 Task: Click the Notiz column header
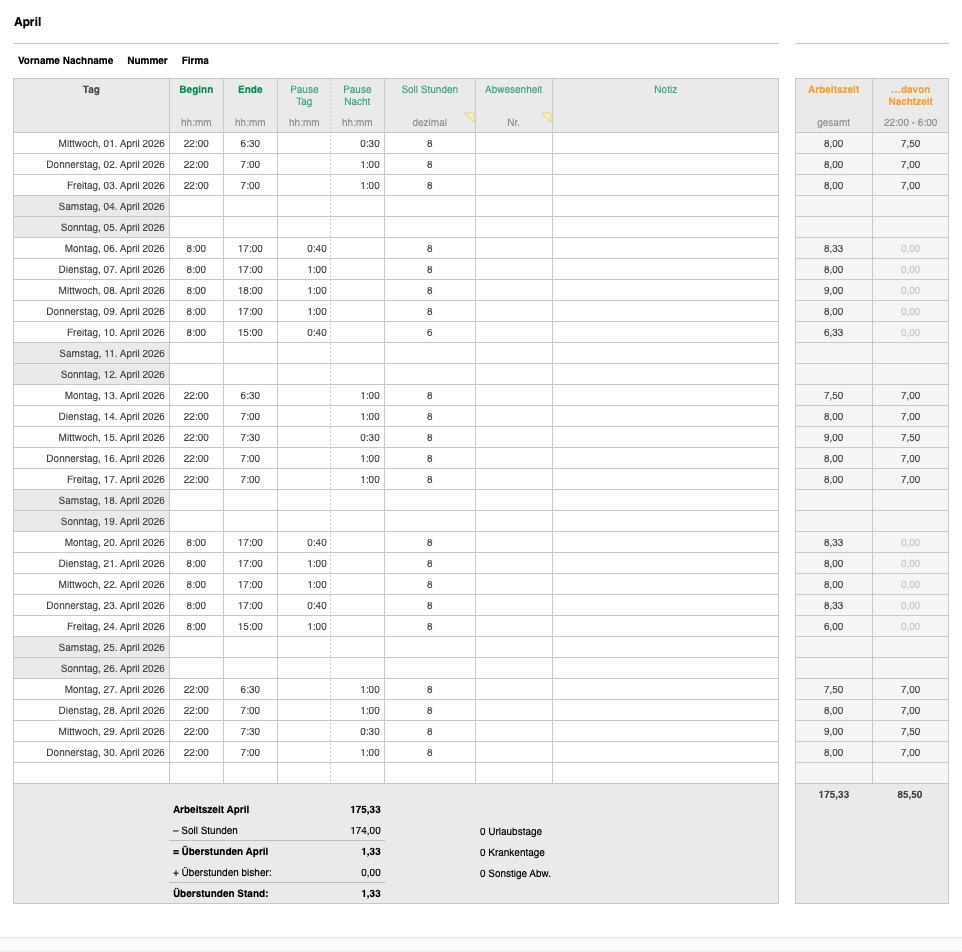click(x=665, y=90)
